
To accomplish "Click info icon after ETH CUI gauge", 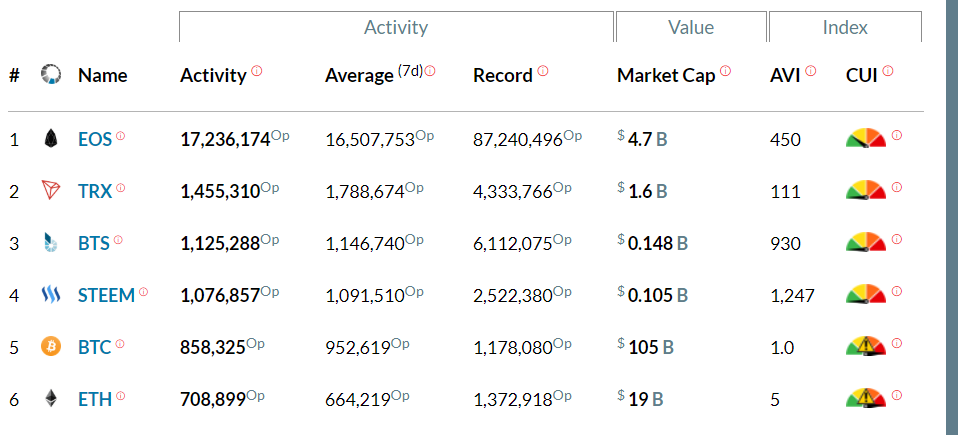I will click(896, 395).
